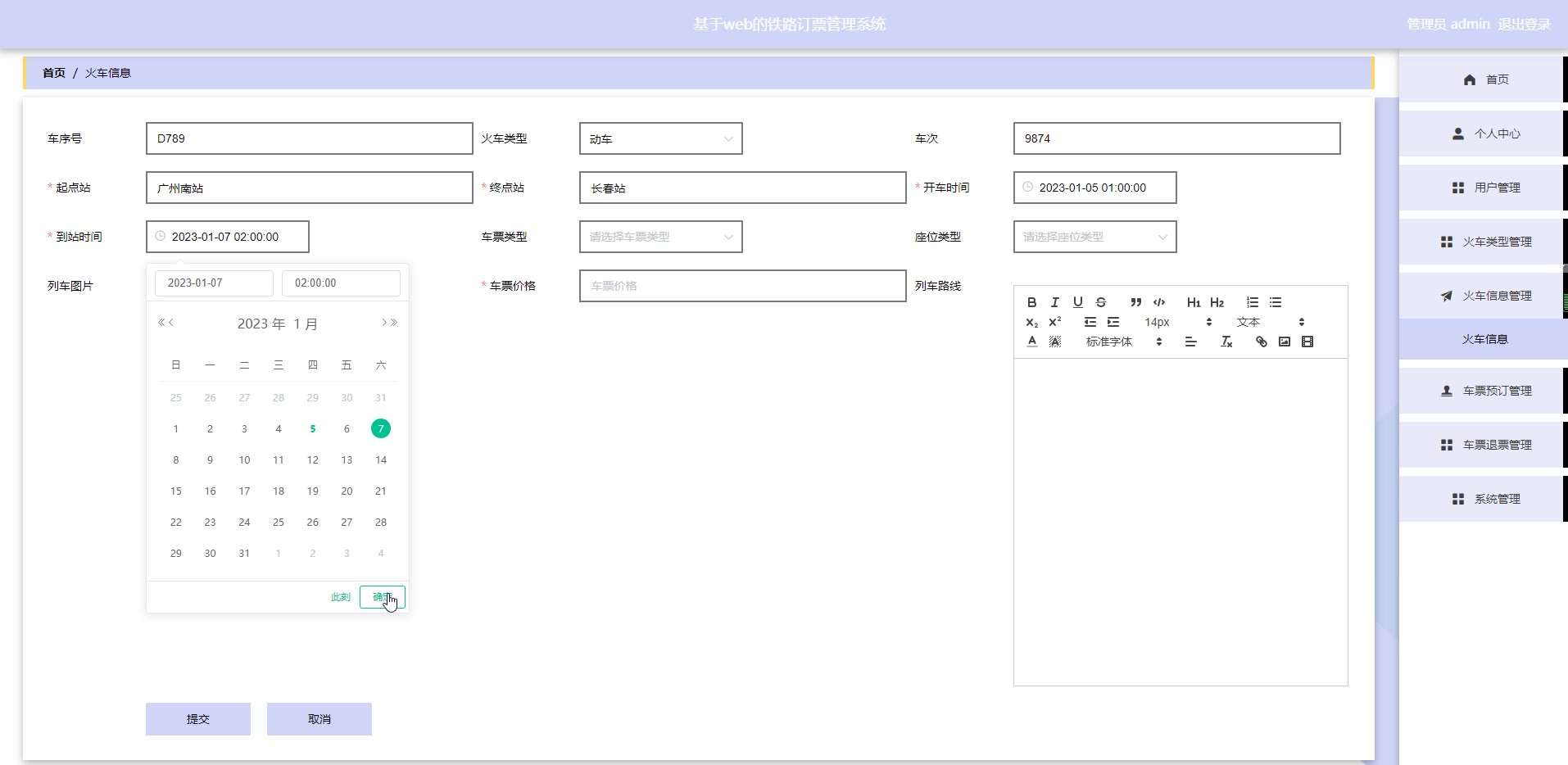Toggle underline formatting
Viewport: 1568px width, 765px height.
click(x=1077, y=302)
